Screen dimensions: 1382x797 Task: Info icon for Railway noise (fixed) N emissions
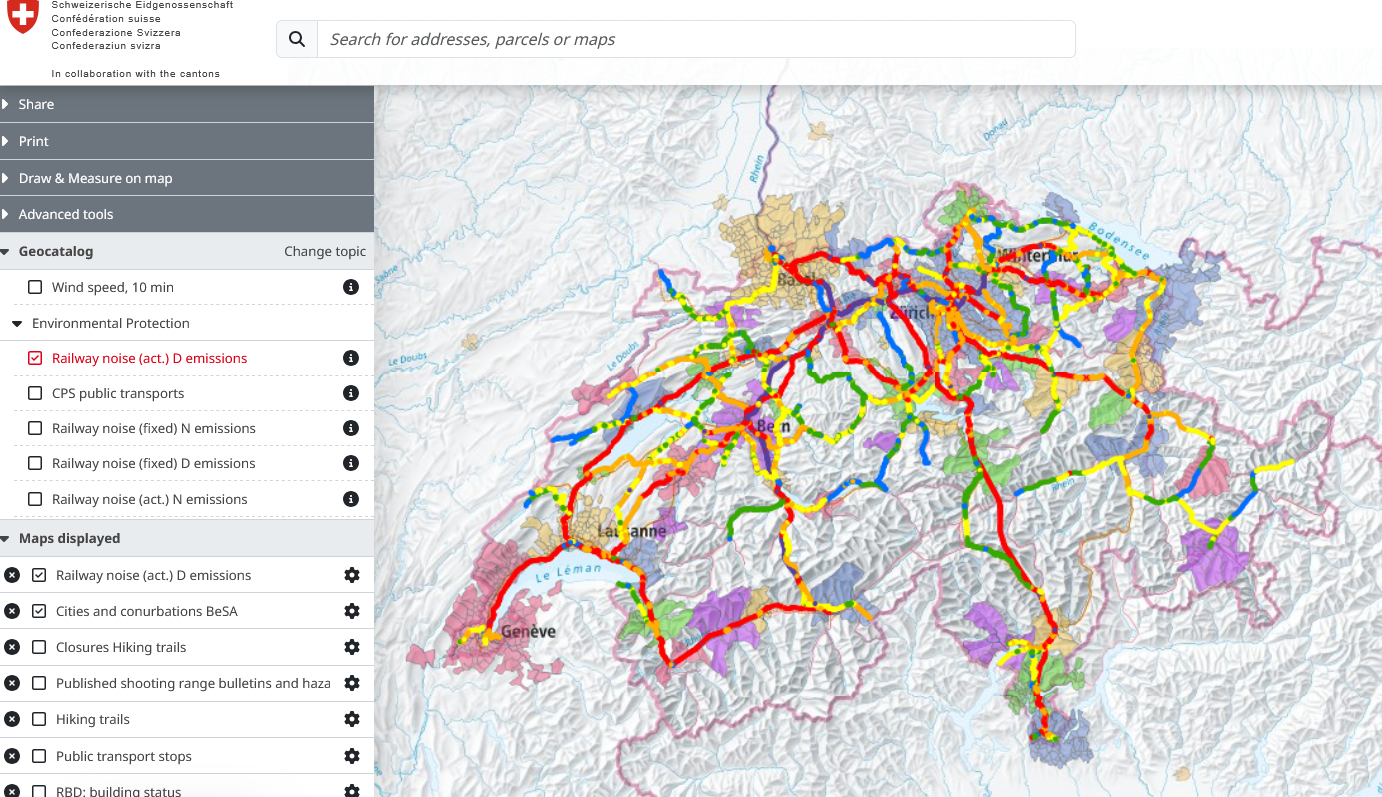point(350,428)
